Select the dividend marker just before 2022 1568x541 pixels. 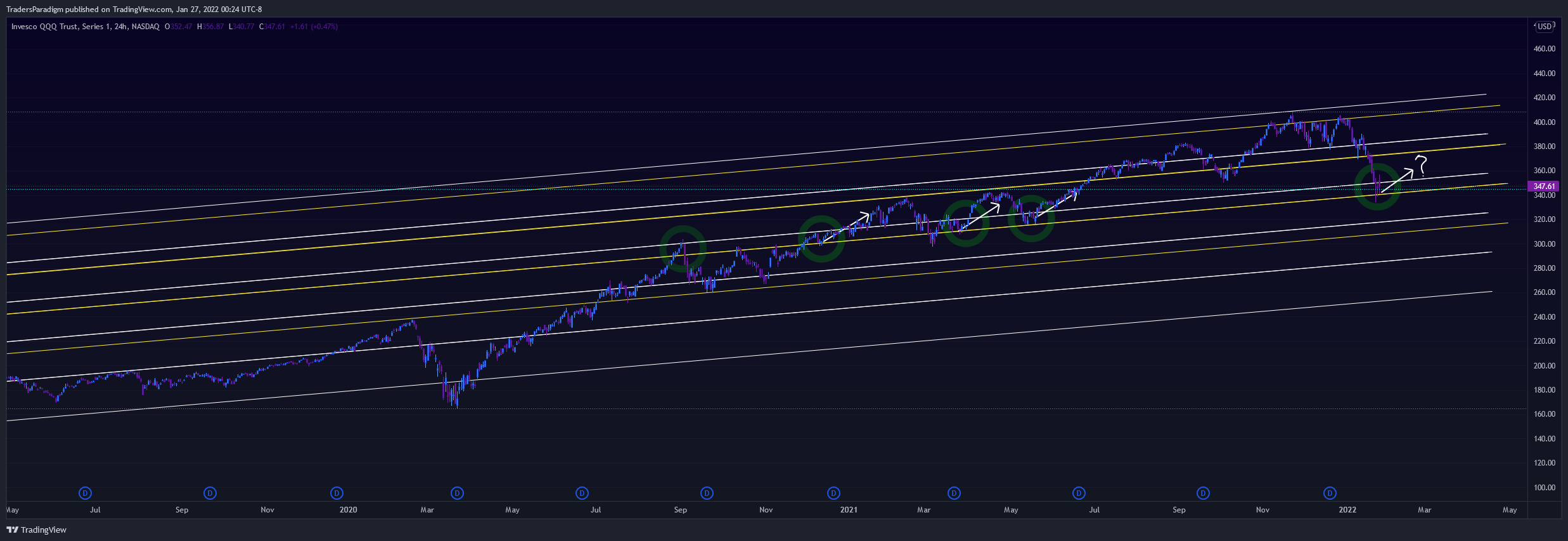coord(1330,493)
